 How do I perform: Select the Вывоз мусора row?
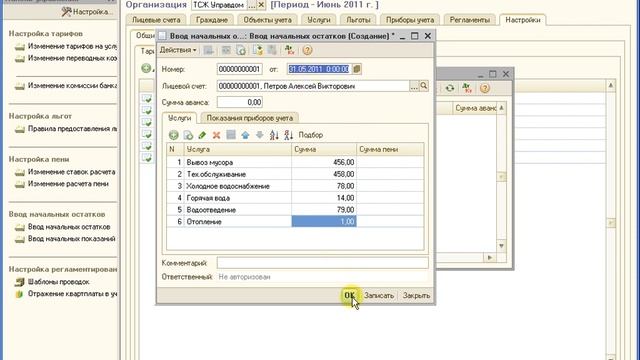tap(295, 162)
